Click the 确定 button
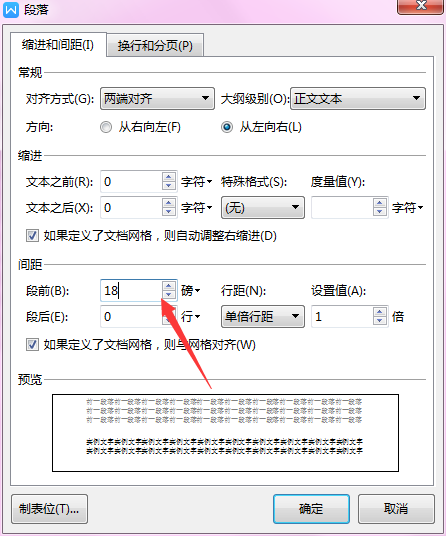The width and height of the screenshot is (446, 536). tap(311, 509)
